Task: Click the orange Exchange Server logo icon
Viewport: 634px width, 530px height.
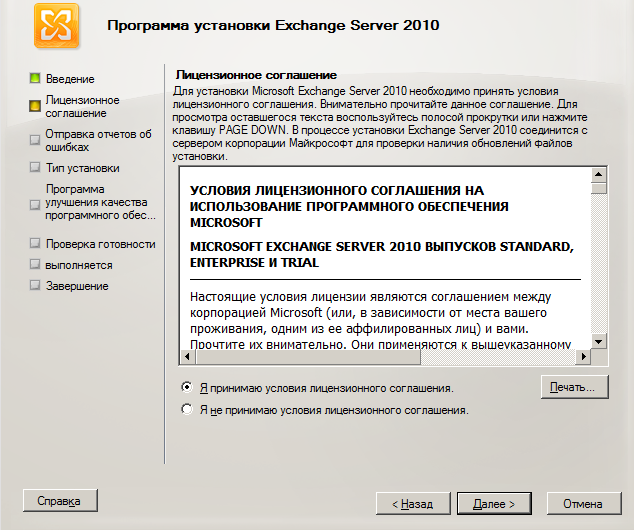Action: (57, 26)
